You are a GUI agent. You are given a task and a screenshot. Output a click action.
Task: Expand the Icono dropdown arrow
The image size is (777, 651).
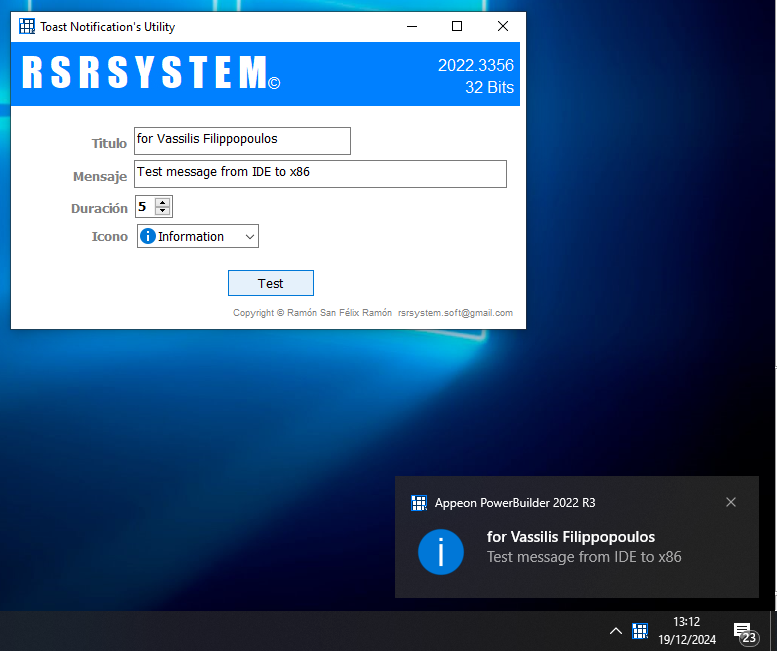249,237
